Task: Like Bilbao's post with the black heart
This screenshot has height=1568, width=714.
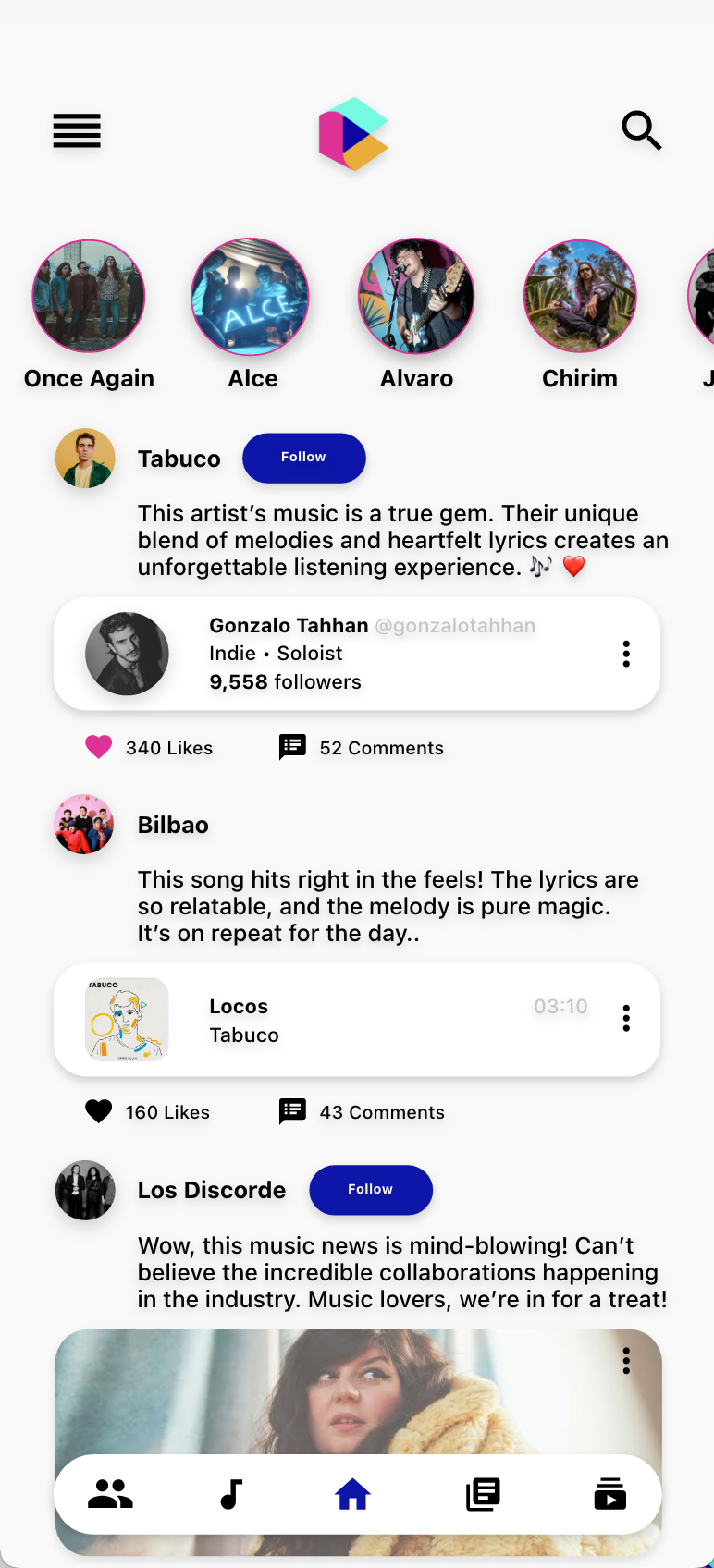Action: pyautogui.click(x=99, y=1111)
